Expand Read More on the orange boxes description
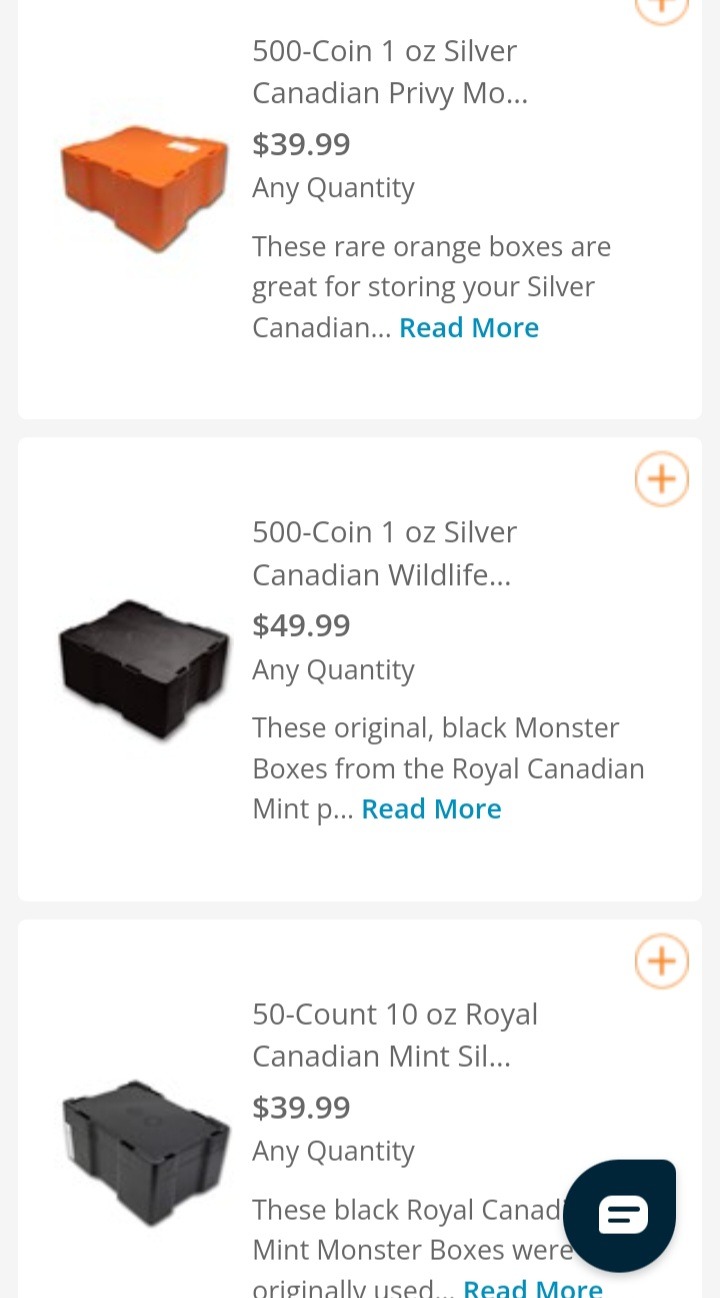The width and height of the screenshot is (720, 1298). (468, 328)
